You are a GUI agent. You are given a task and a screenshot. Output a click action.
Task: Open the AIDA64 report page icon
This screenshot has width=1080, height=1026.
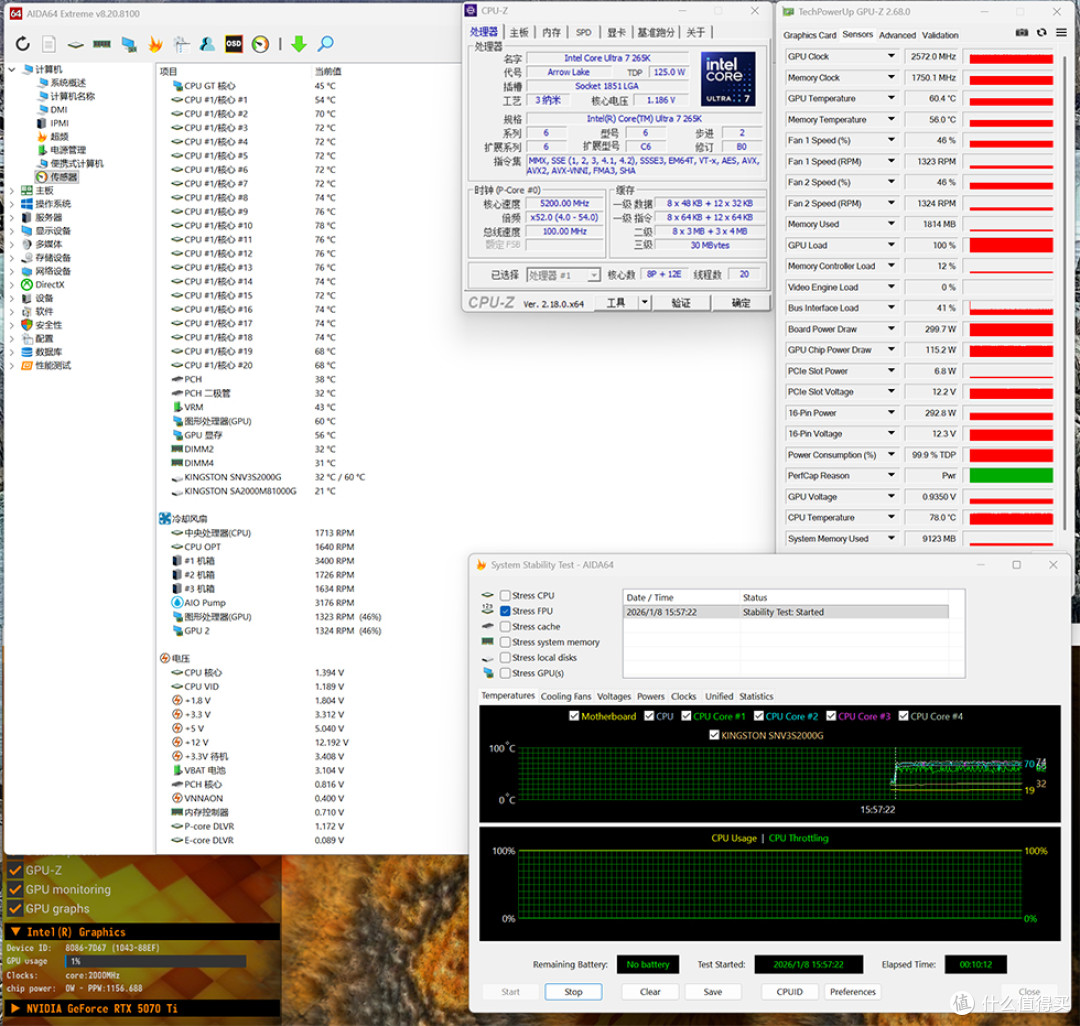point(49,44)
